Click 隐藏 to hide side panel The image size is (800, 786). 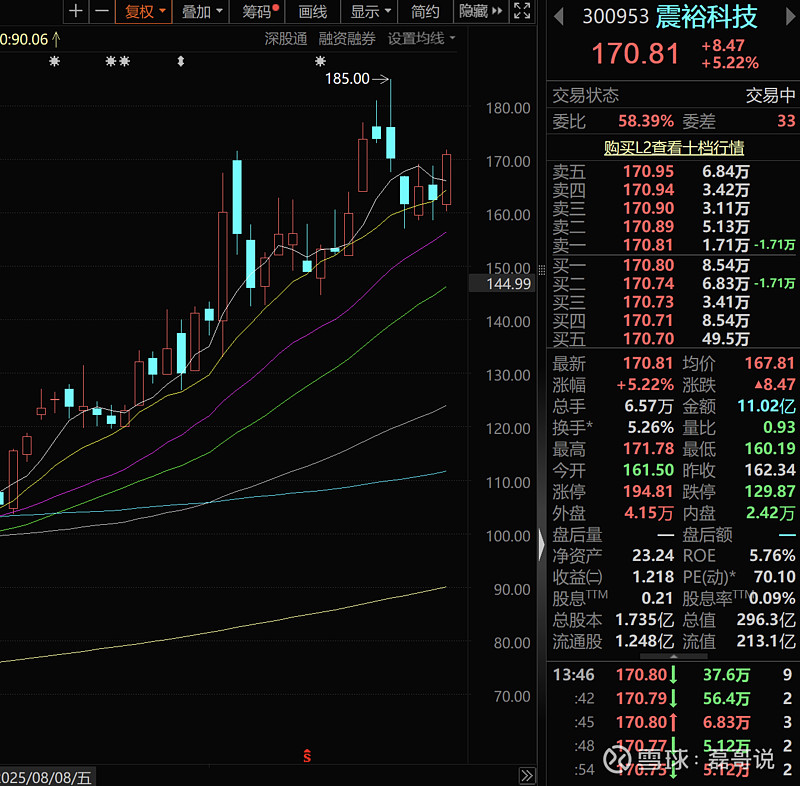(480, 11)
